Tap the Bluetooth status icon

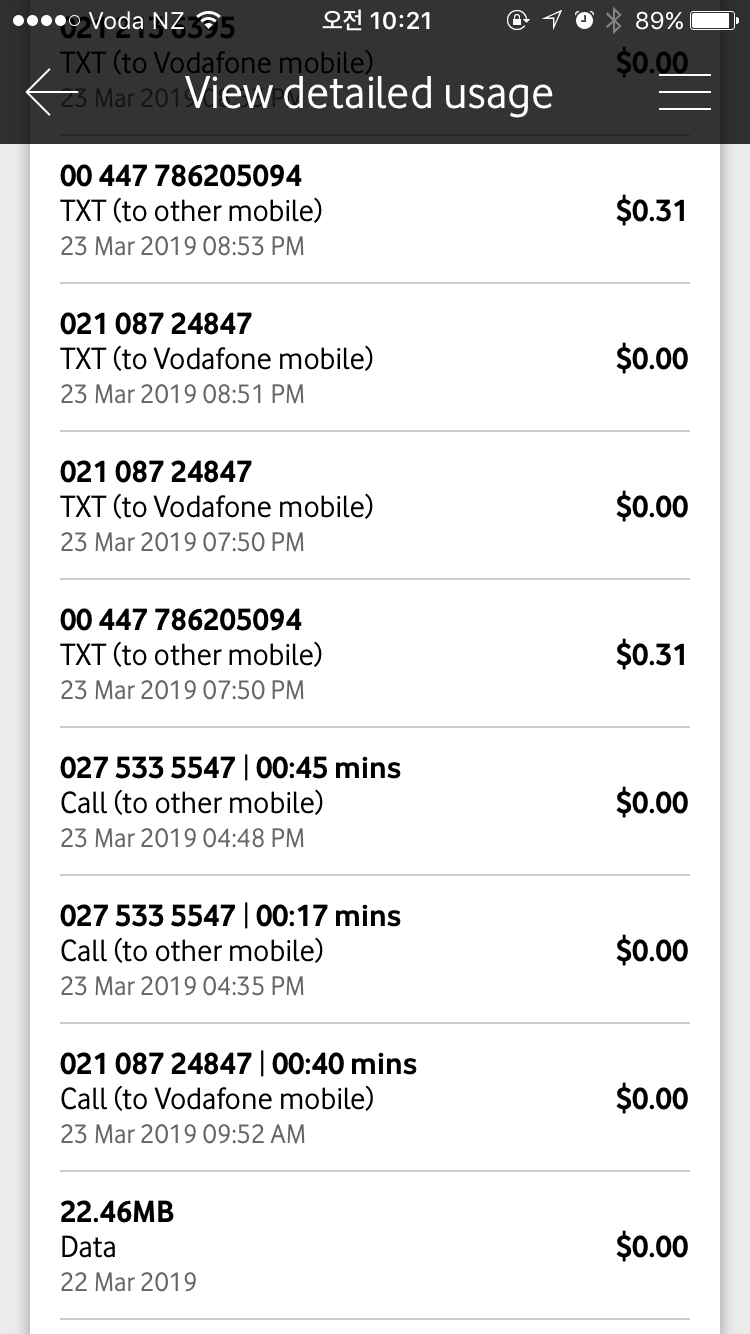pos(614,20)
